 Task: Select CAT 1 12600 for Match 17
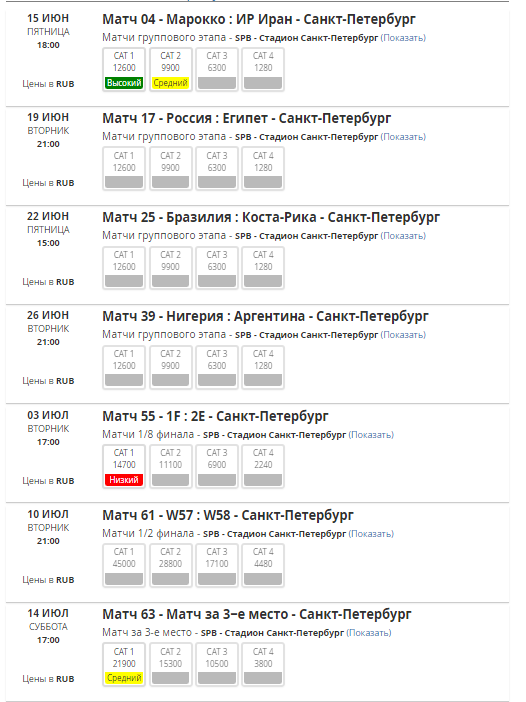click(124, 169)
